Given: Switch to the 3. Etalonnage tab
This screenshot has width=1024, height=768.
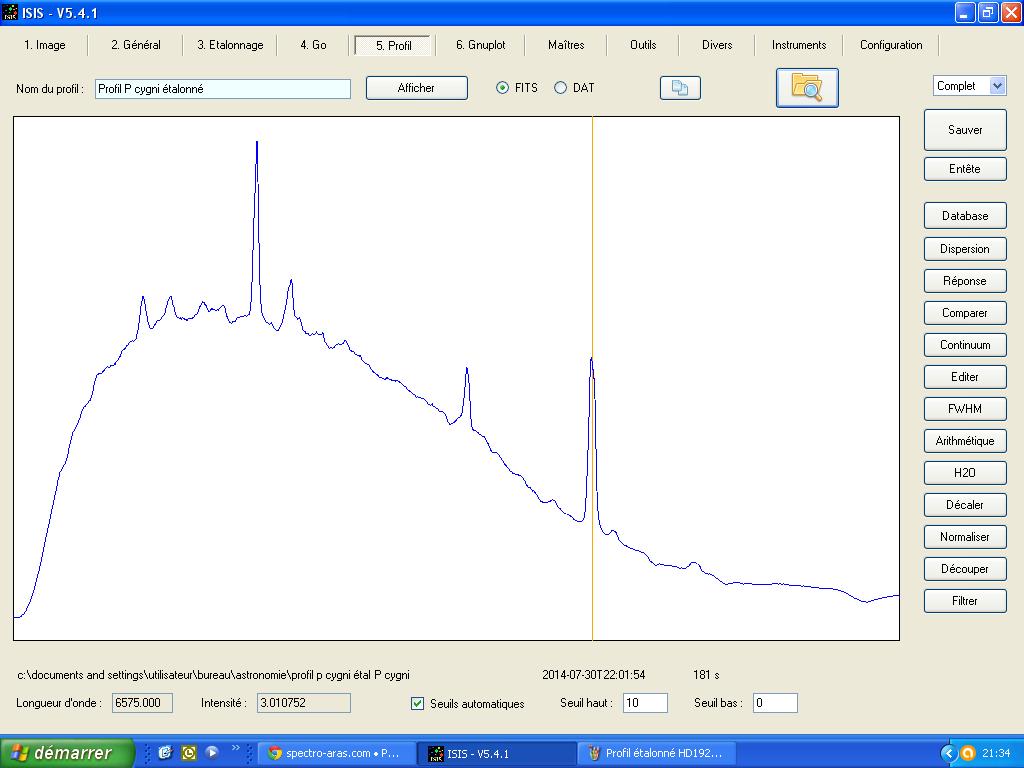Looking at the screenshot, I should [230, 45].
